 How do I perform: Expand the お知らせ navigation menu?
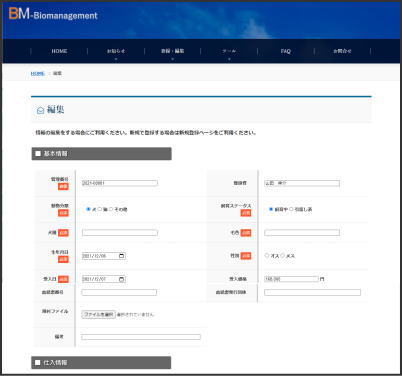[116, 51]
